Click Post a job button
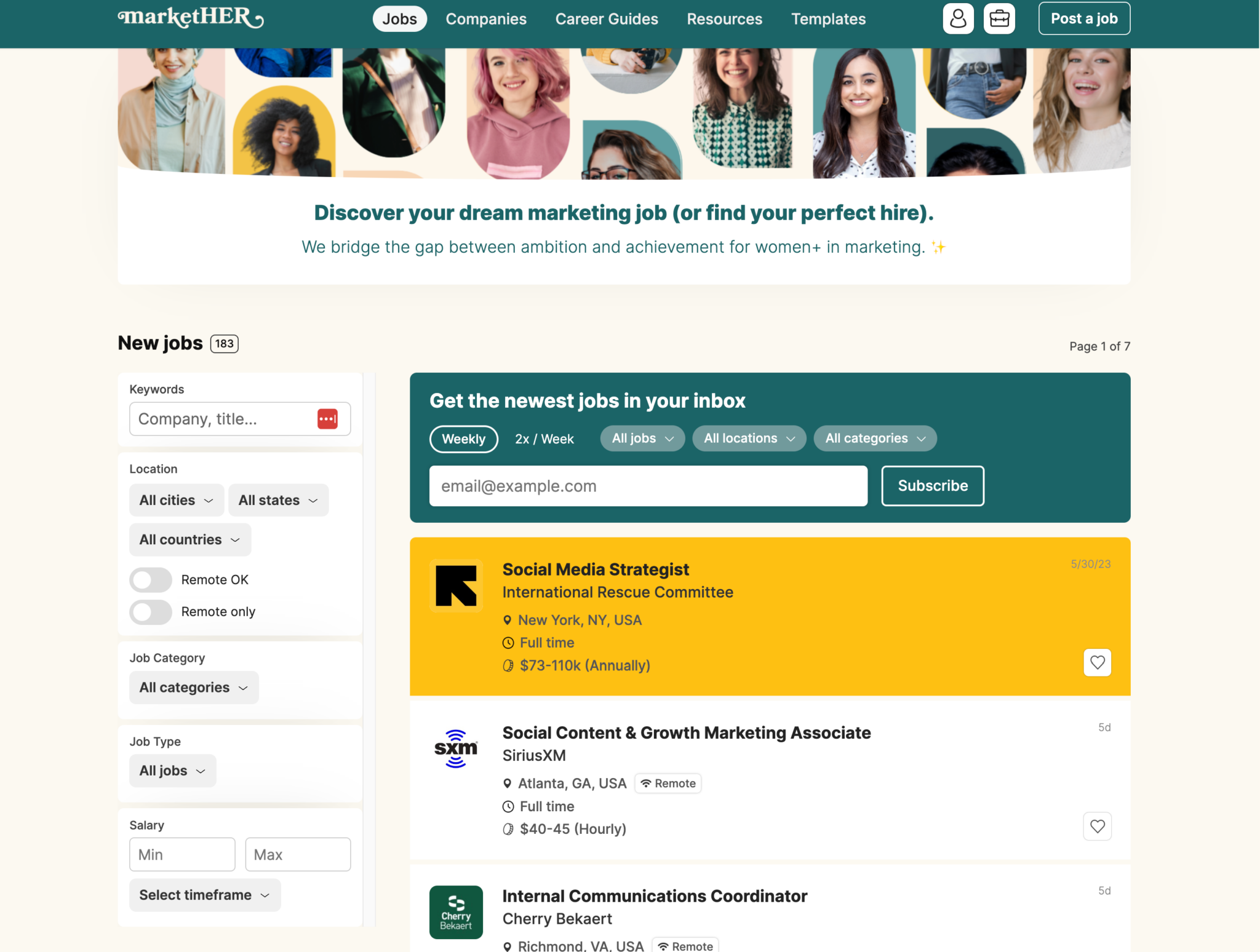This screenshot has width=1260, height=952. [x=1084, y=18]
